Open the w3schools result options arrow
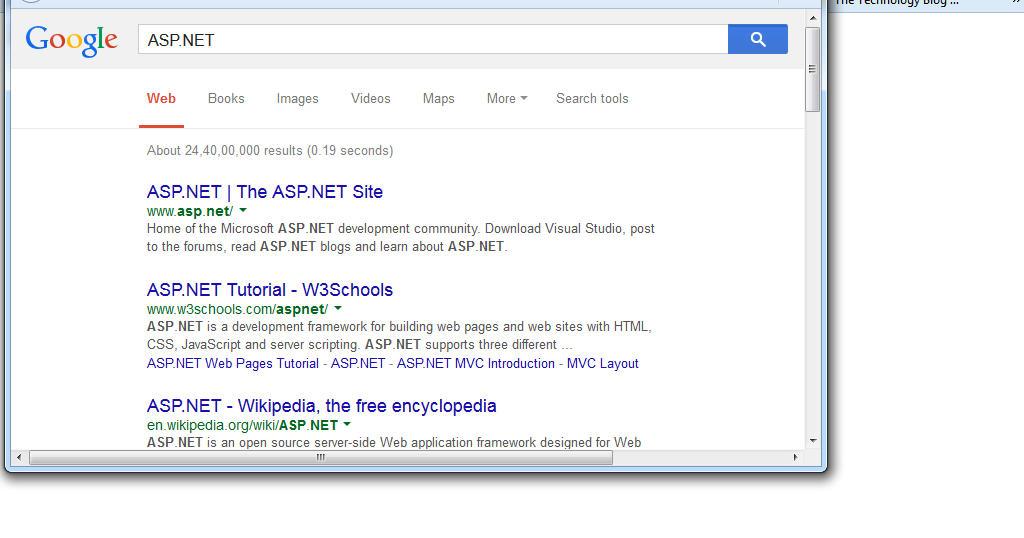The height and width of the screenshot is (538, 1024). tap(338, 309)
